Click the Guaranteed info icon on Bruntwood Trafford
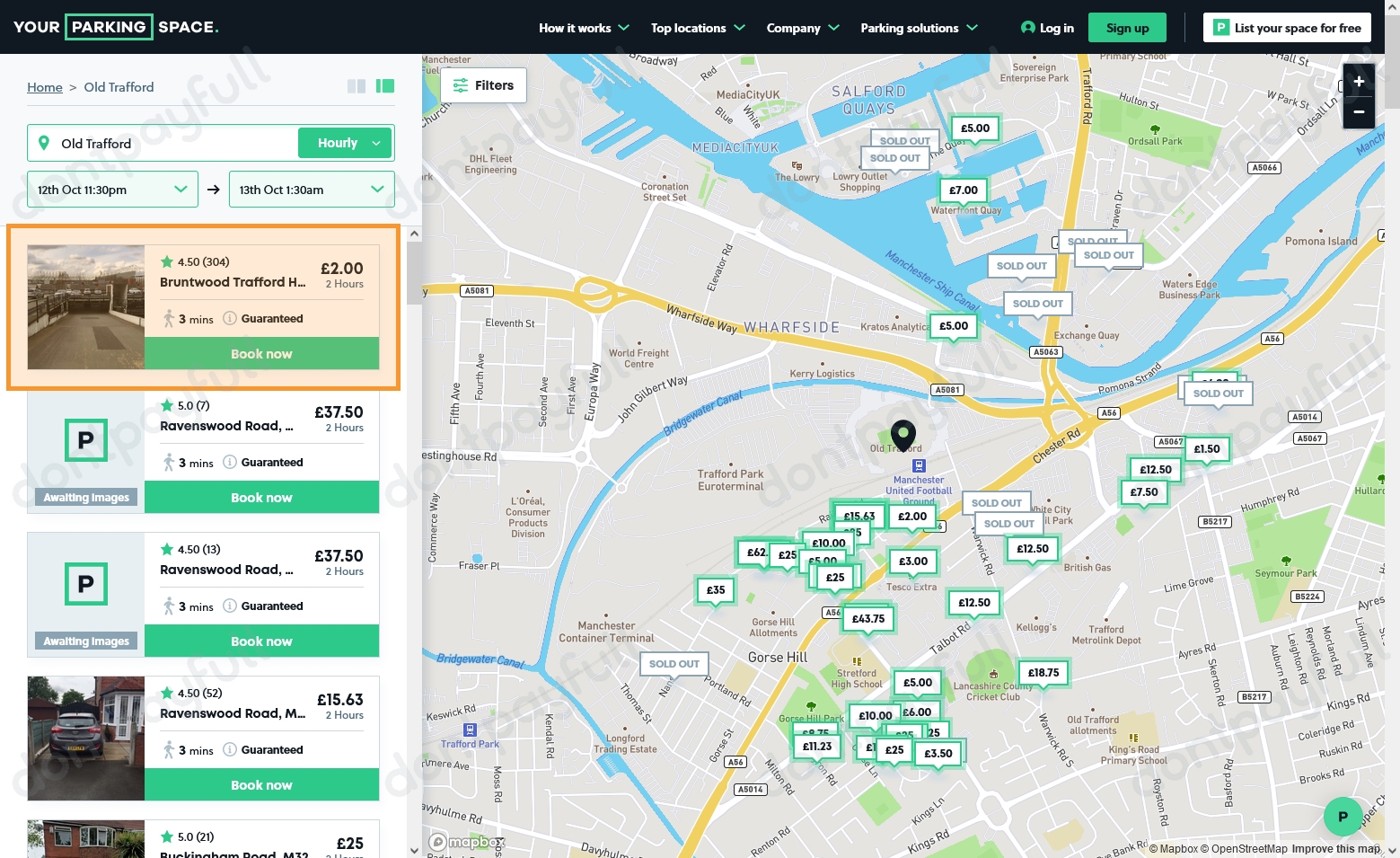 pyautogui.click(x=230, y=318)
